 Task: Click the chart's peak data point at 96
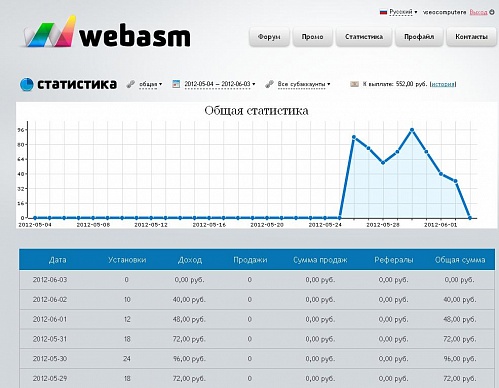click(x=412, y=130)
